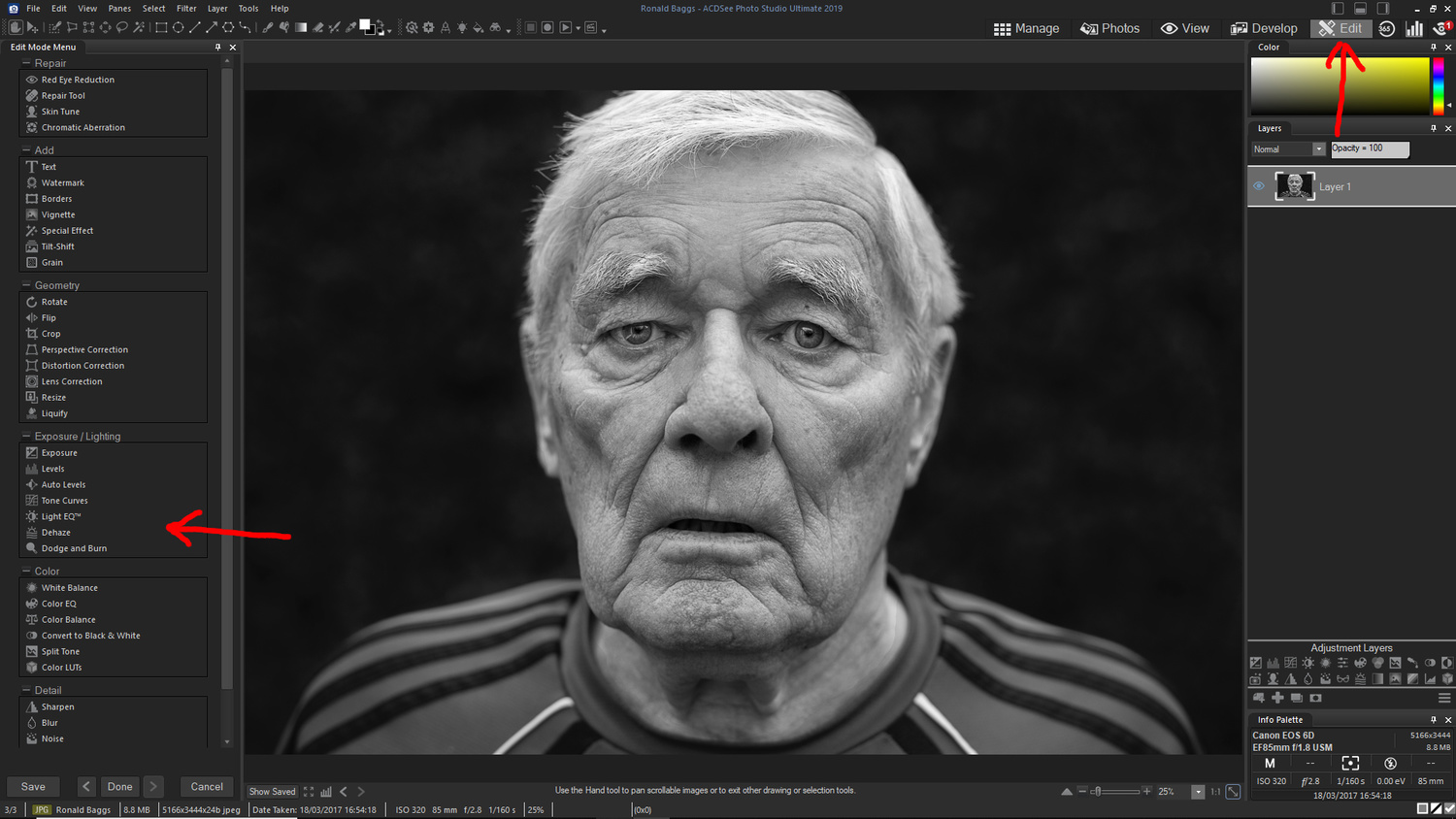Screen dimensions: 1456x819
Task: Toggle the histogram icon next to Show Saved
Action: [326, 792]
